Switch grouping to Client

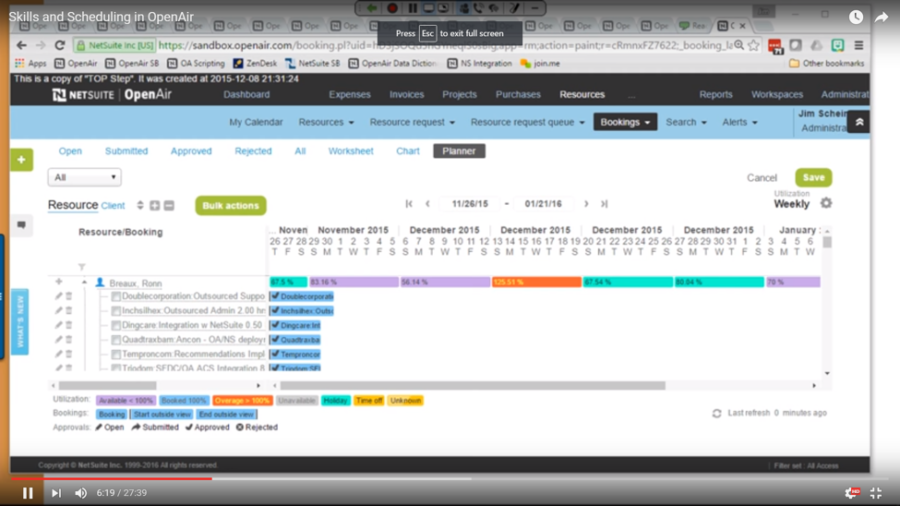click(x=112, y=206)
